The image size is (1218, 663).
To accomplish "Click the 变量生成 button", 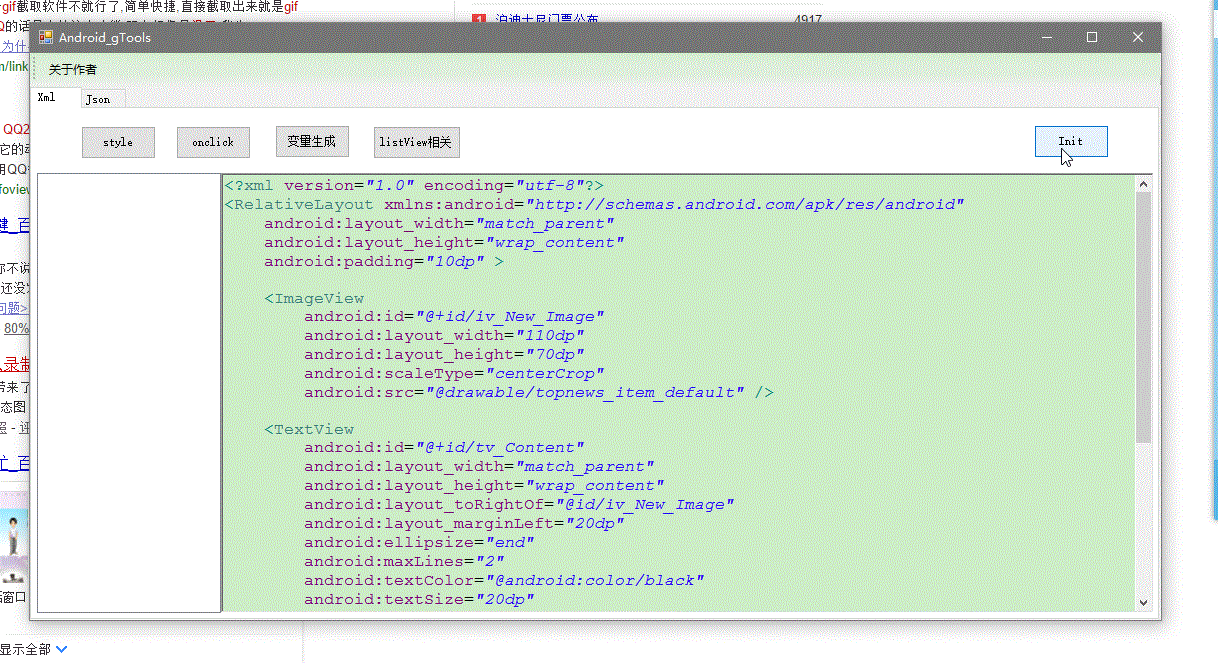I will click(x=312, y=141).
